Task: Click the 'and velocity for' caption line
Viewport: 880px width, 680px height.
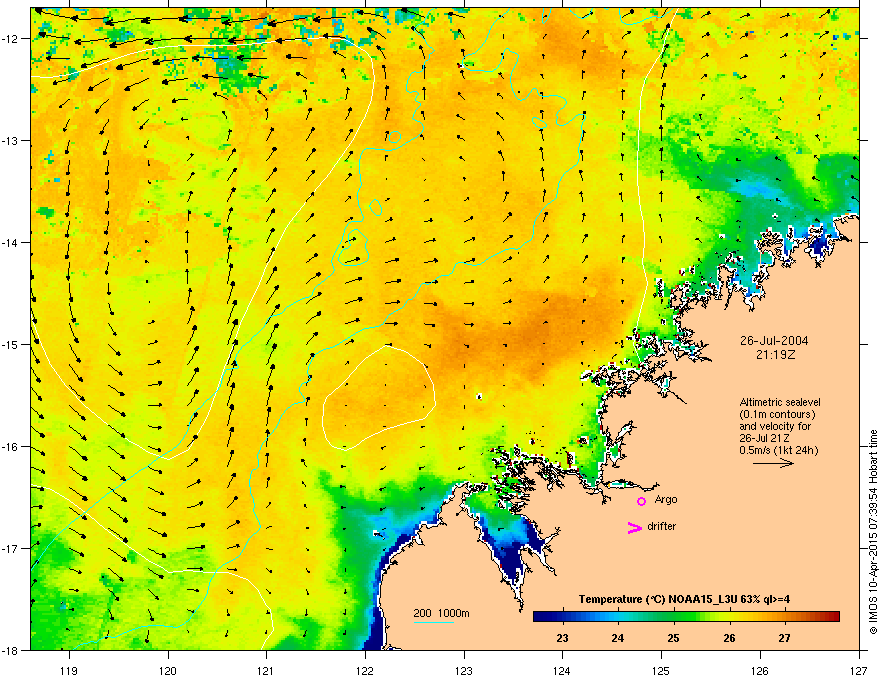Action: click(775, 426)
